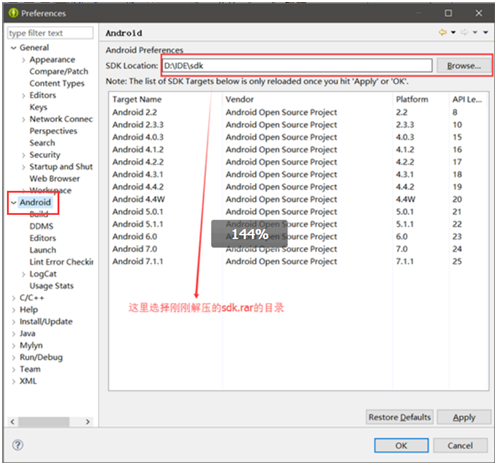Image resolution: width=497 pixels, height=465 pixels.
Task: Open Lint Error Checking preferences
Action: pos(61,262)
